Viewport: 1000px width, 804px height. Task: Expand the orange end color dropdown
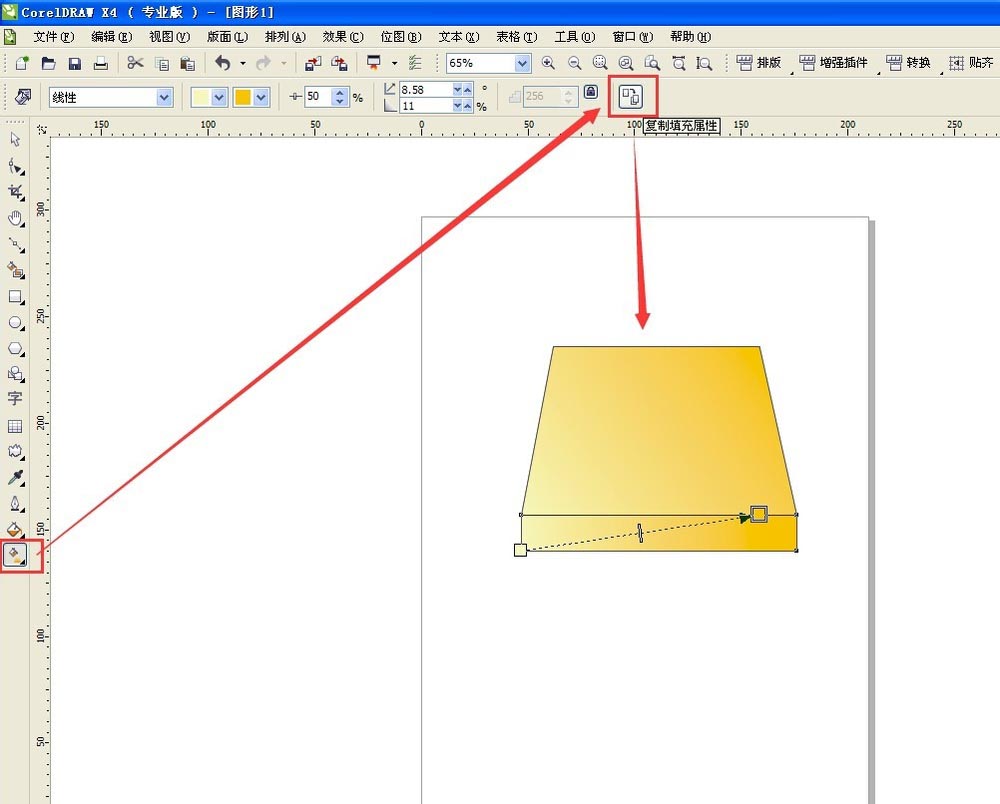262,98
